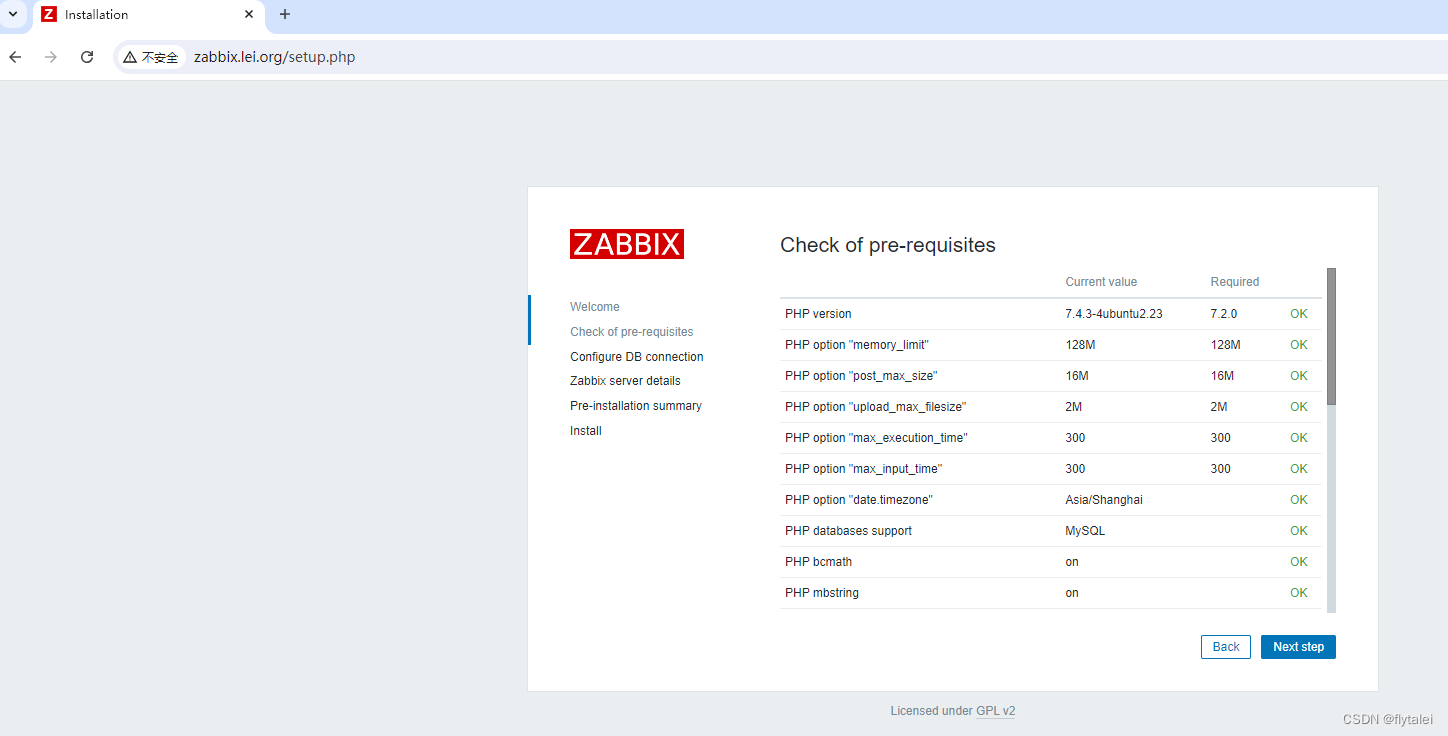The image size is (1448, 736).
Task: Click current value 16M for post_max_size
Action: point(1077,376)
